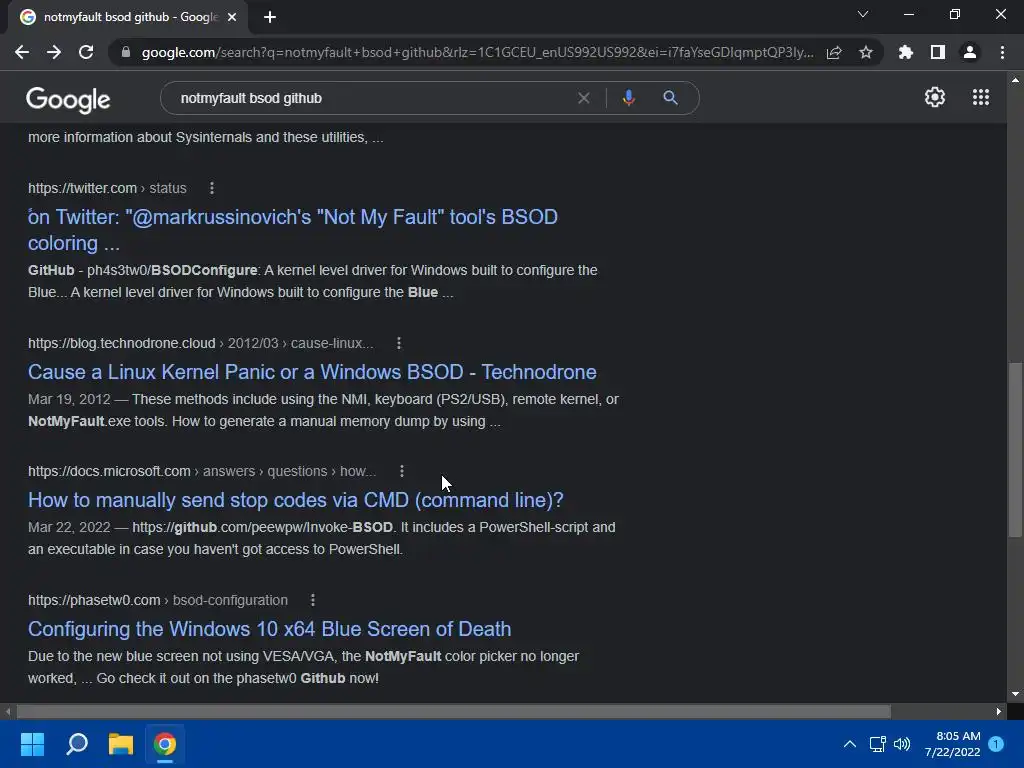Image resolution: width=1024 pixels, height=768 pixels.
Task: Open the volume speaker tray icon
Action: coord(902,744)
